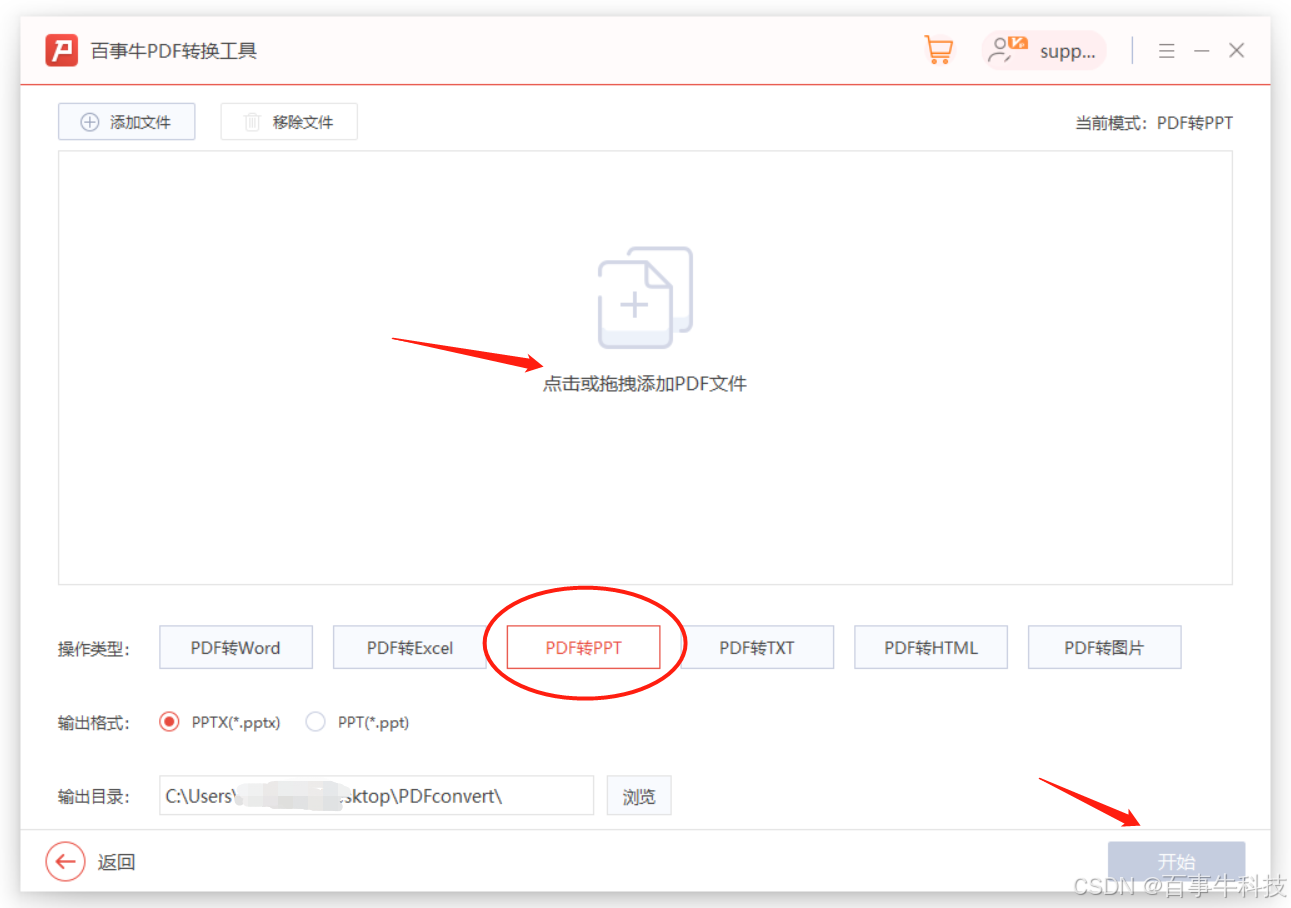Screen dimensions: 1291x908
Task: Click the 返回 text label
Action: [117, 862]
